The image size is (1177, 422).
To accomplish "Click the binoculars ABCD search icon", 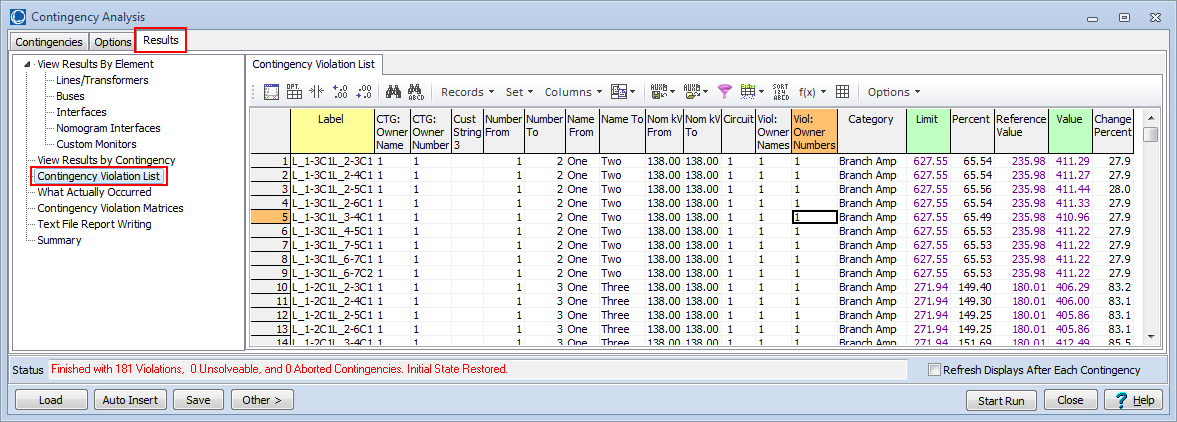I will pos(416,92).
